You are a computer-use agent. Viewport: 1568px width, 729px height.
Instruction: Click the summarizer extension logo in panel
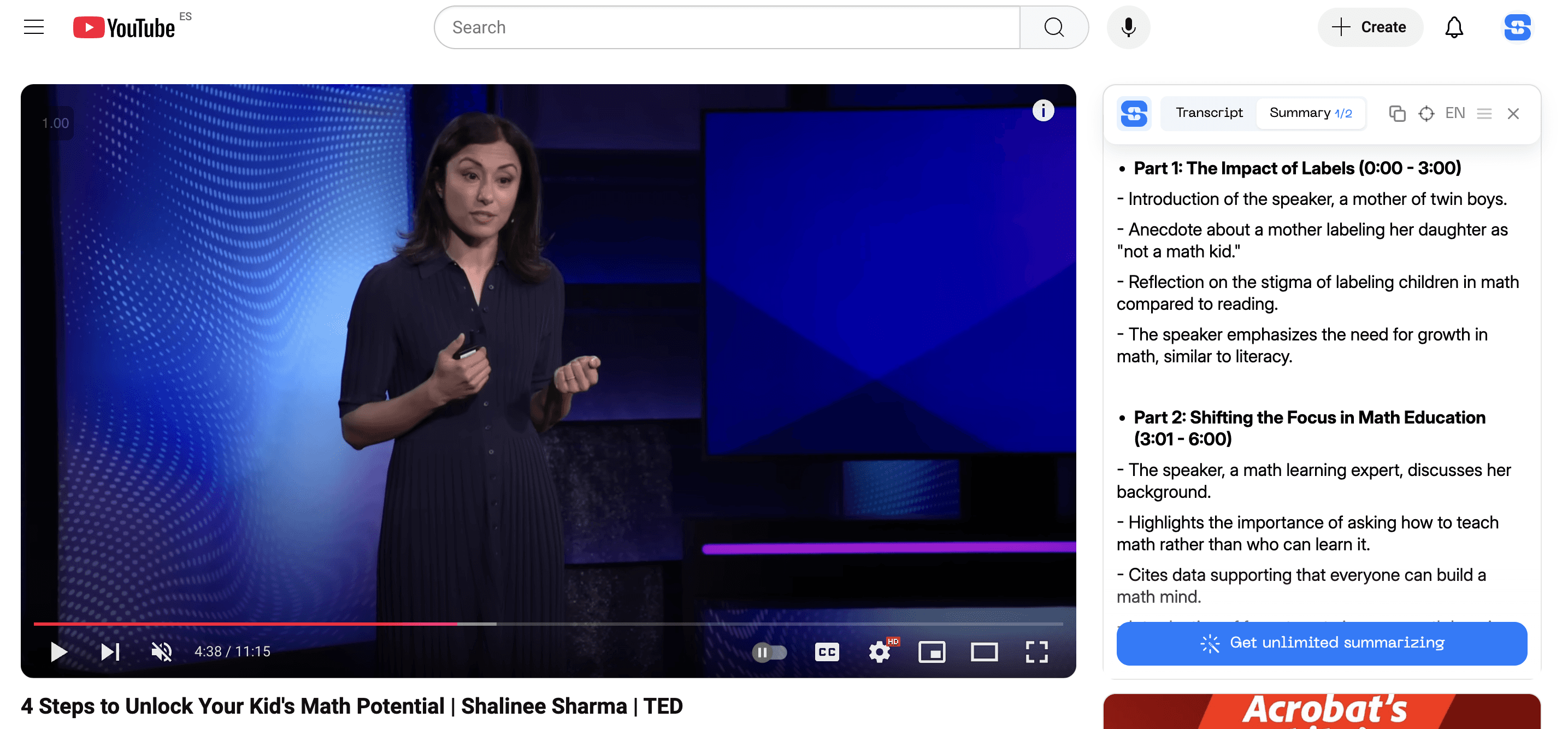[1134, 113]
